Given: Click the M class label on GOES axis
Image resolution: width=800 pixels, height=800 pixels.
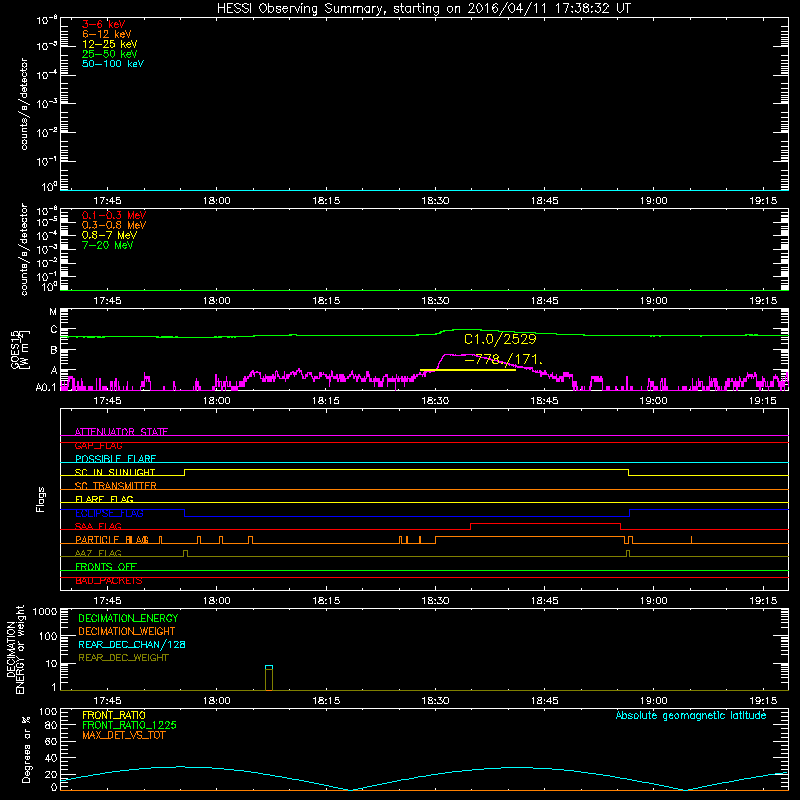Looking at the screenshot, I should point(53,312).
